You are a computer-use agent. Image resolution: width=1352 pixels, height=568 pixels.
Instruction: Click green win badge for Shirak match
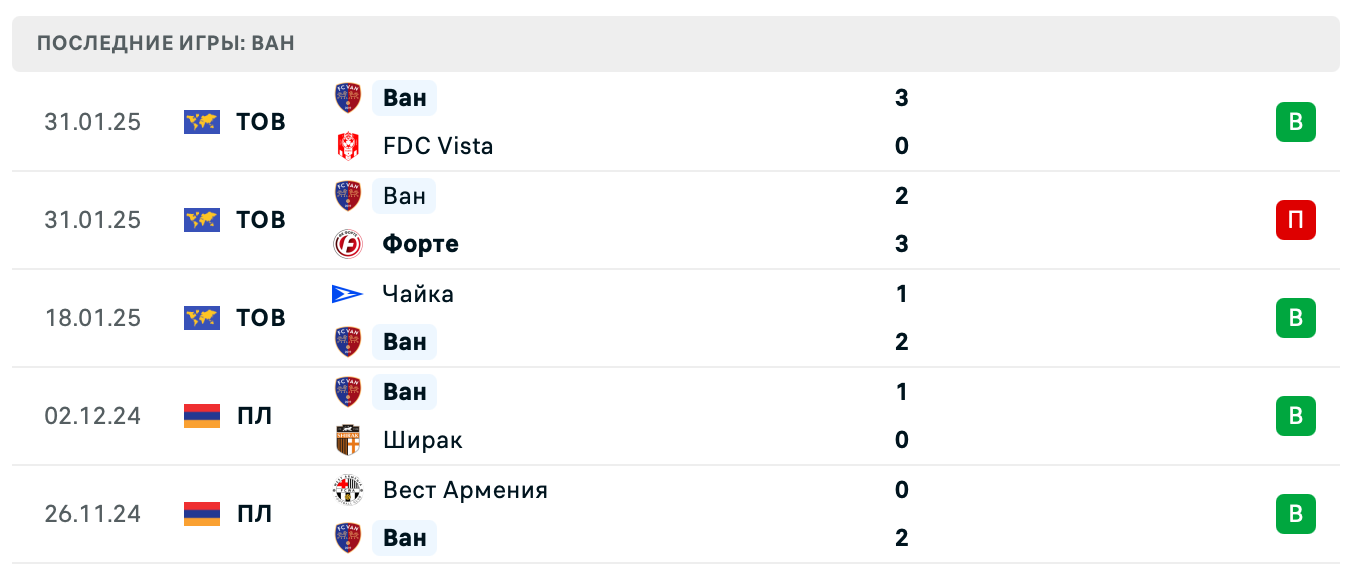click(1295, 416)
